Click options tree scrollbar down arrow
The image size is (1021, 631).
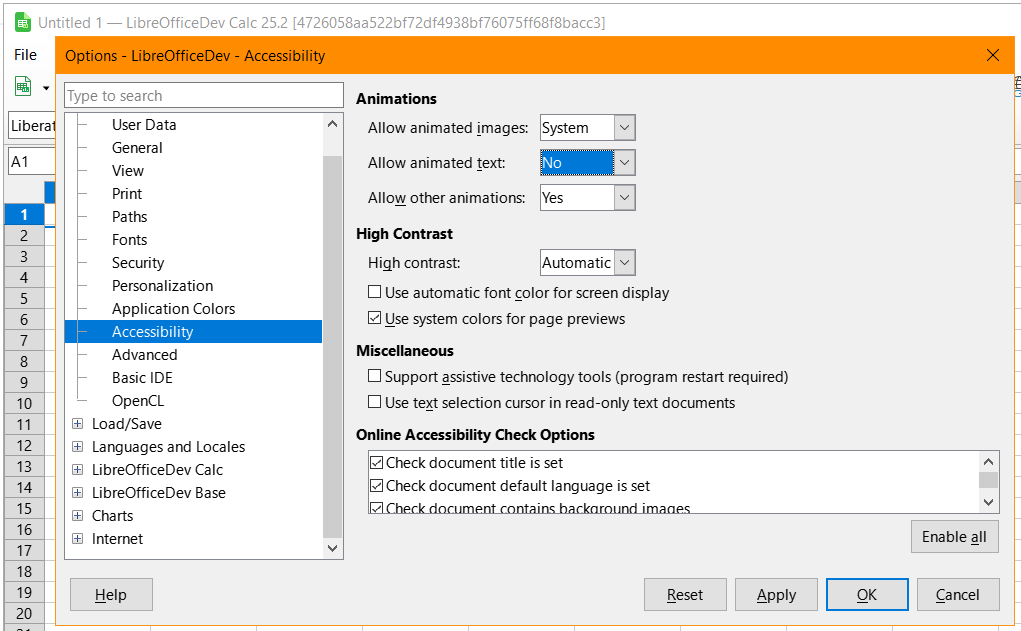tap(333, 548)
